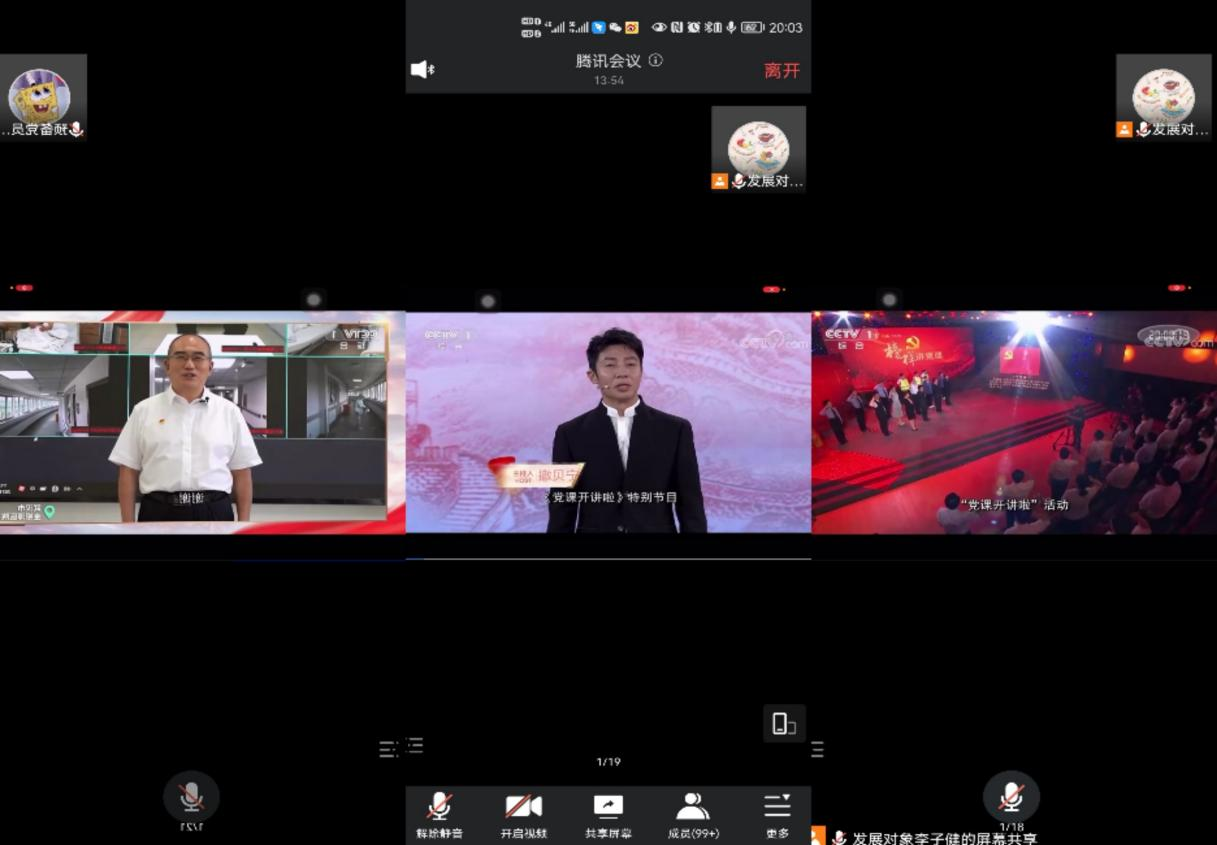Open meeting info next to 腾讯会议 title
Screen dimensions: 1217x845
pyautogui.click(x=656, y=60)
